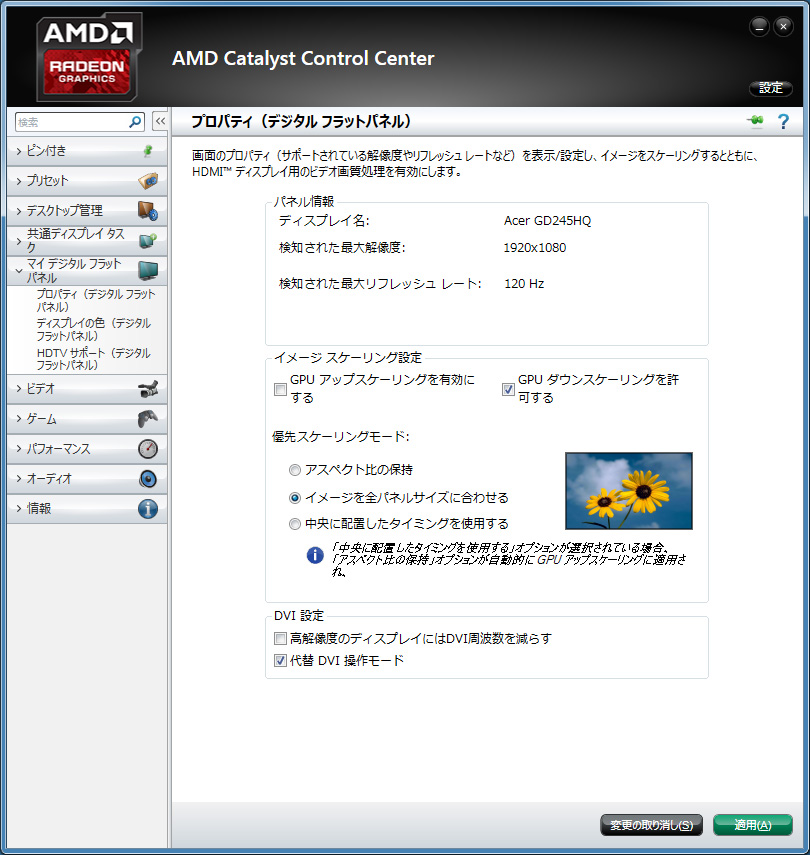
Task: Close the Catalyst Control Center window
Action: tap(783, 26)
